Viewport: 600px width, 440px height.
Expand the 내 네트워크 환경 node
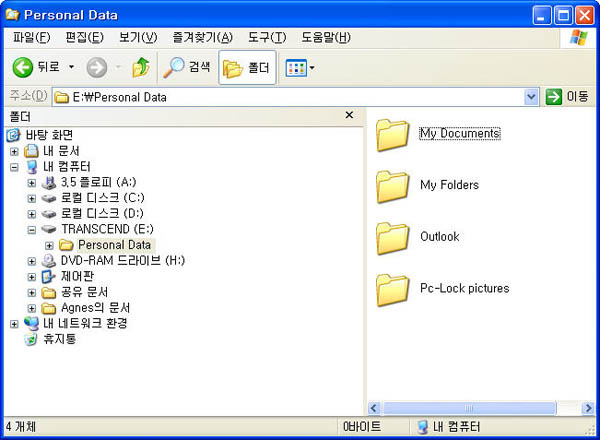[x=14, y=324]
